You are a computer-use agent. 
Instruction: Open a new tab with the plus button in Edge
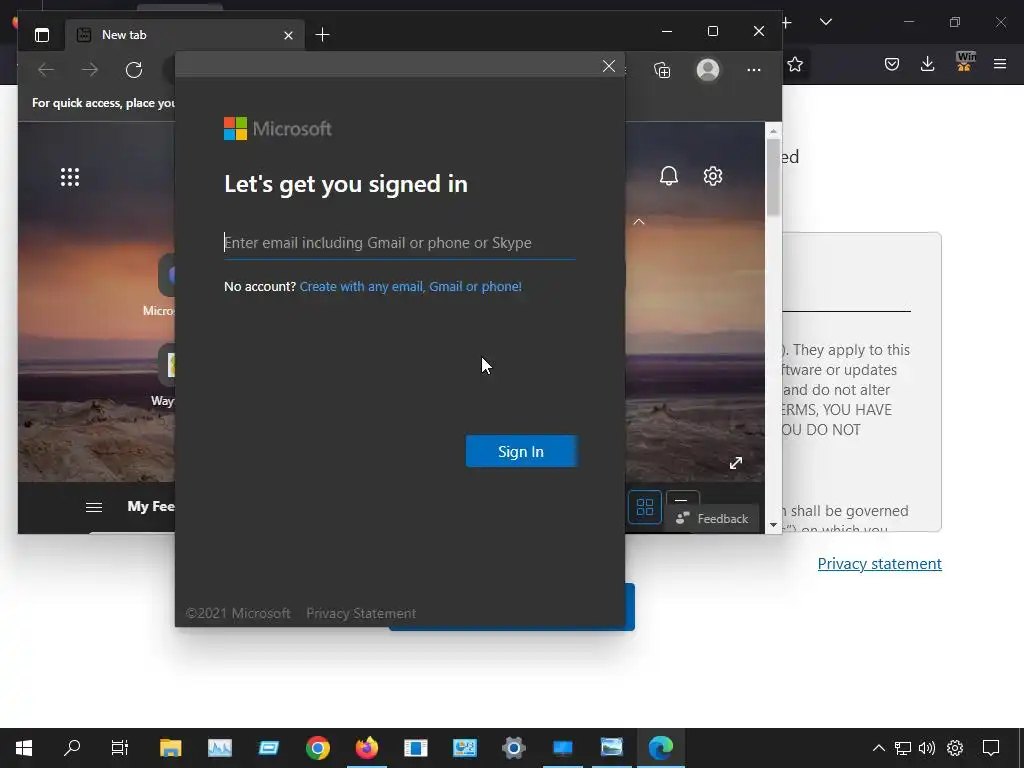[x=322, y=35]
